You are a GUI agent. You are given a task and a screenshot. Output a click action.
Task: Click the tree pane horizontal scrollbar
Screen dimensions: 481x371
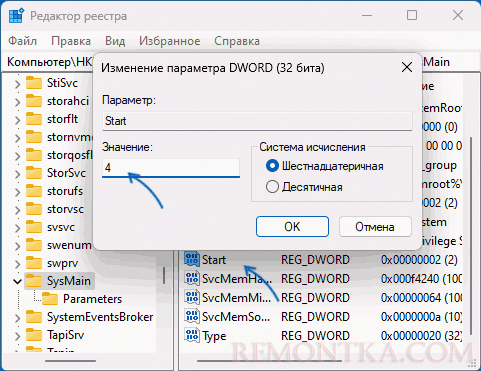[x=70, y=361]
